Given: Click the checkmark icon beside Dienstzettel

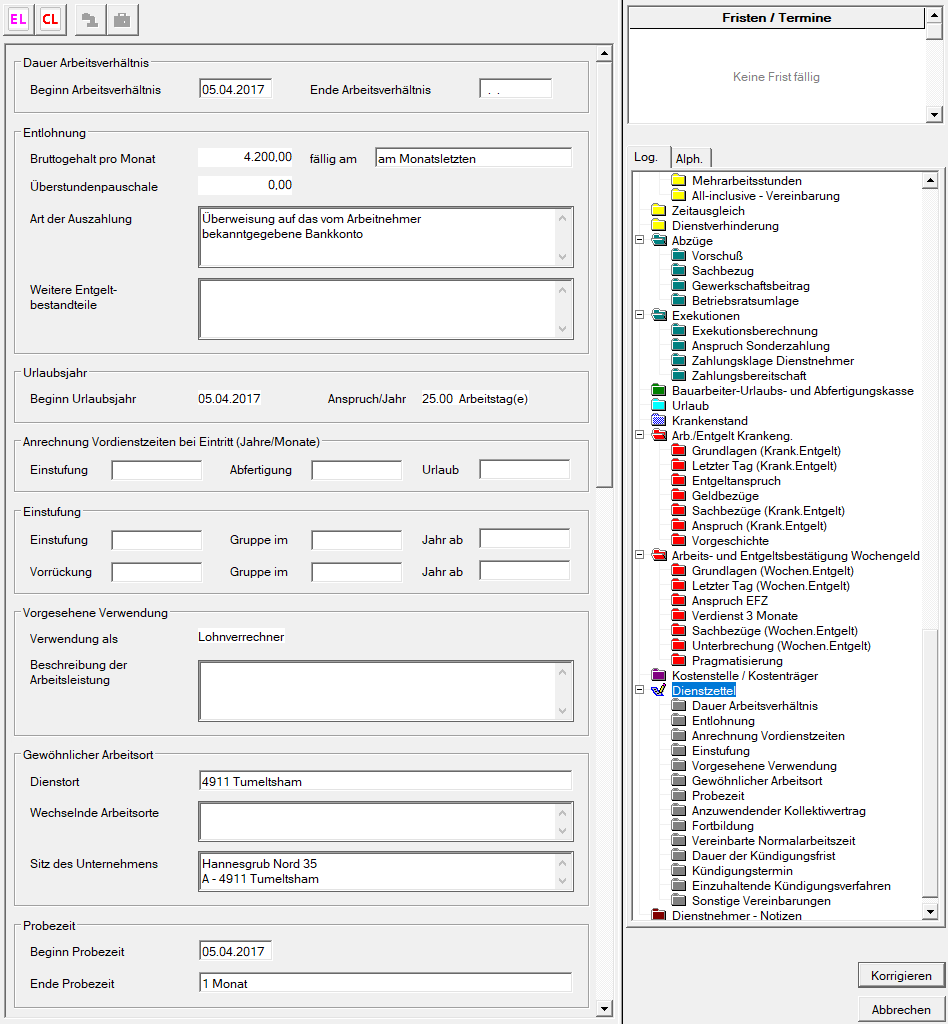Looking at the screenshot, I should coord(658,691).
